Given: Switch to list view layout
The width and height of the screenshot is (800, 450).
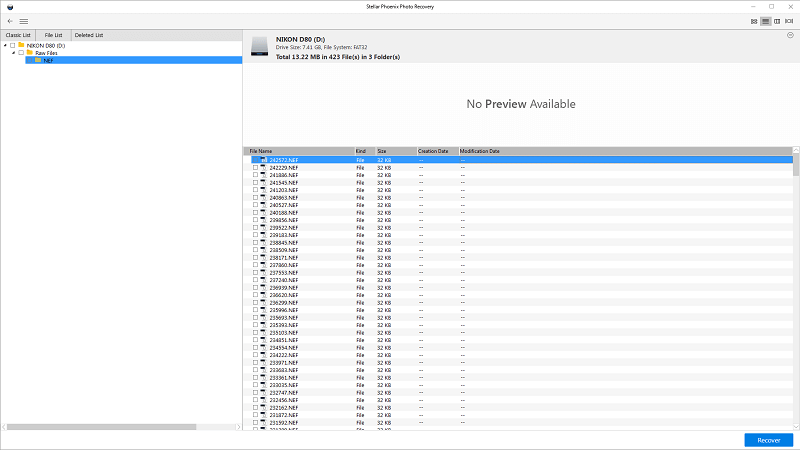Looking at the screenshot, I should coord(765,21).
